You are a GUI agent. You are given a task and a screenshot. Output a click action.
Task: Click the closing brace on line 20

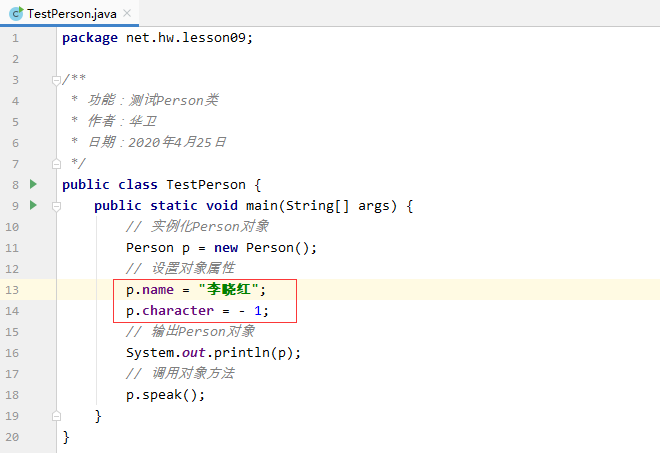[66, 437]
